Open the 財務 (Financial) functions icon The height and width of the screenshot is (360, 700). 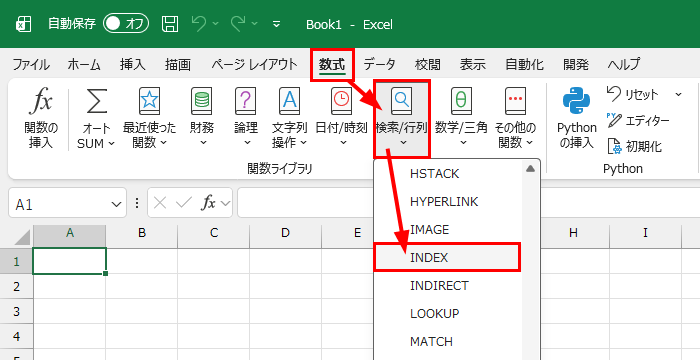(x=201, y=101)
